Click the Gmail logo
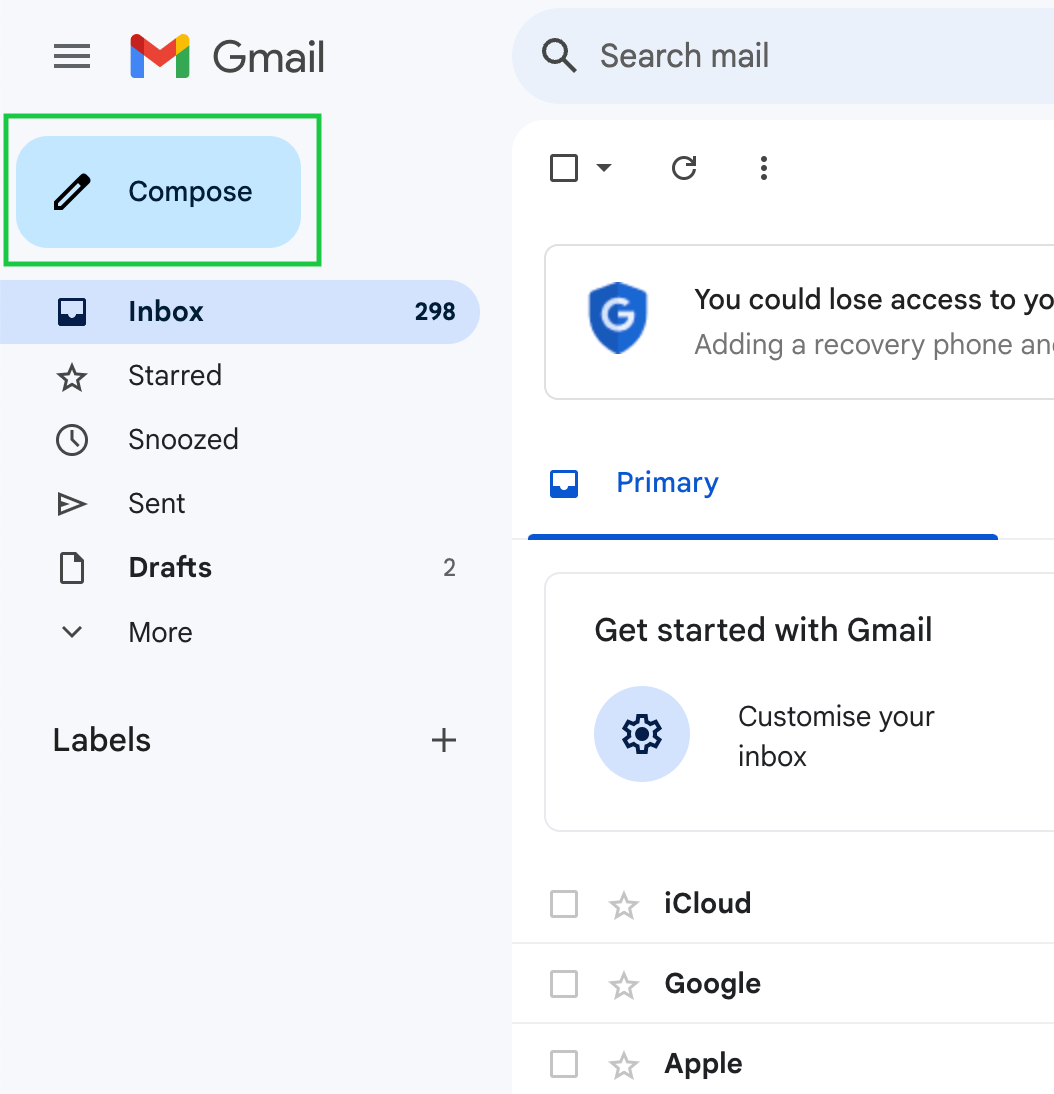 click(x=227, y=57)
